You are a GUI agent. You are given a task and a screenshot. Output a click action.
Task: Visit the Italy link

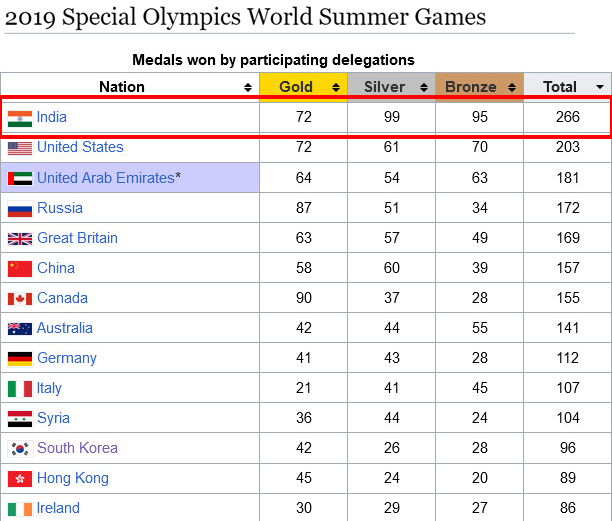pos(49,388)
